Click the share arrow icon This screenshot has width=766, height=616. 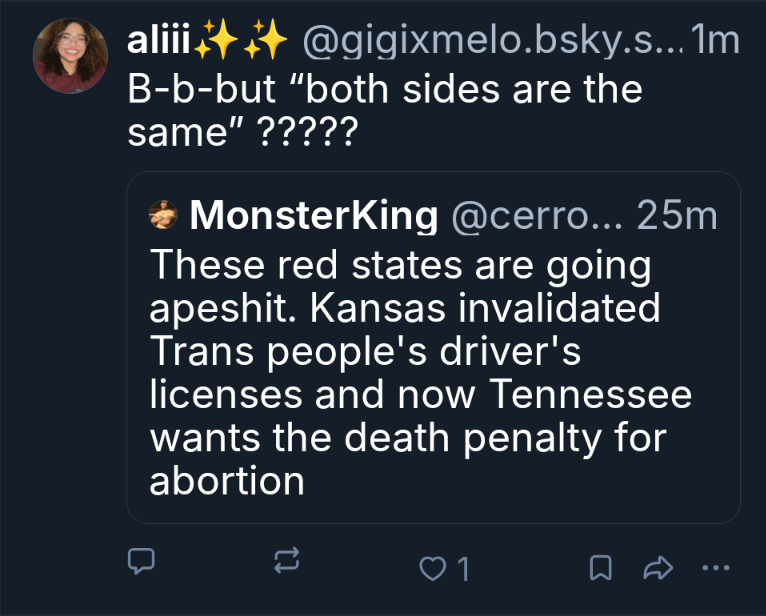tap(657, 568)
